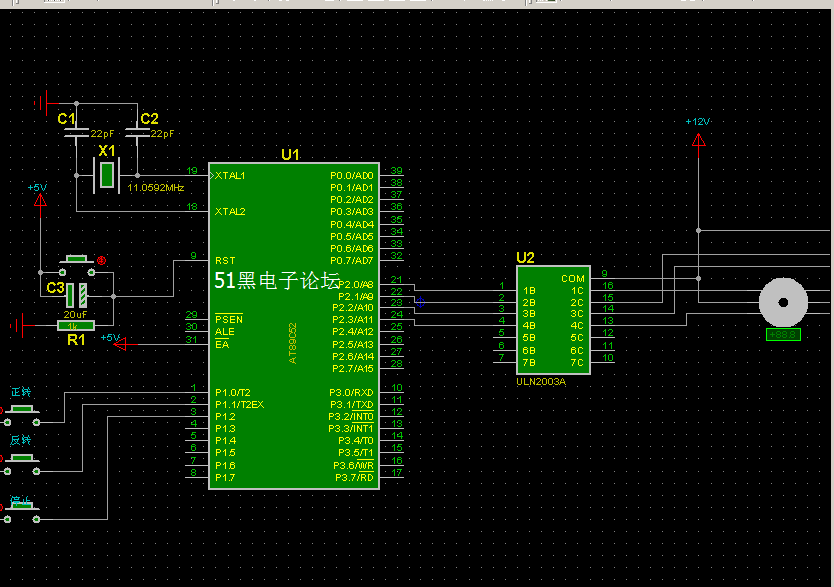Click the 1C output label on U2

(577, 291)
